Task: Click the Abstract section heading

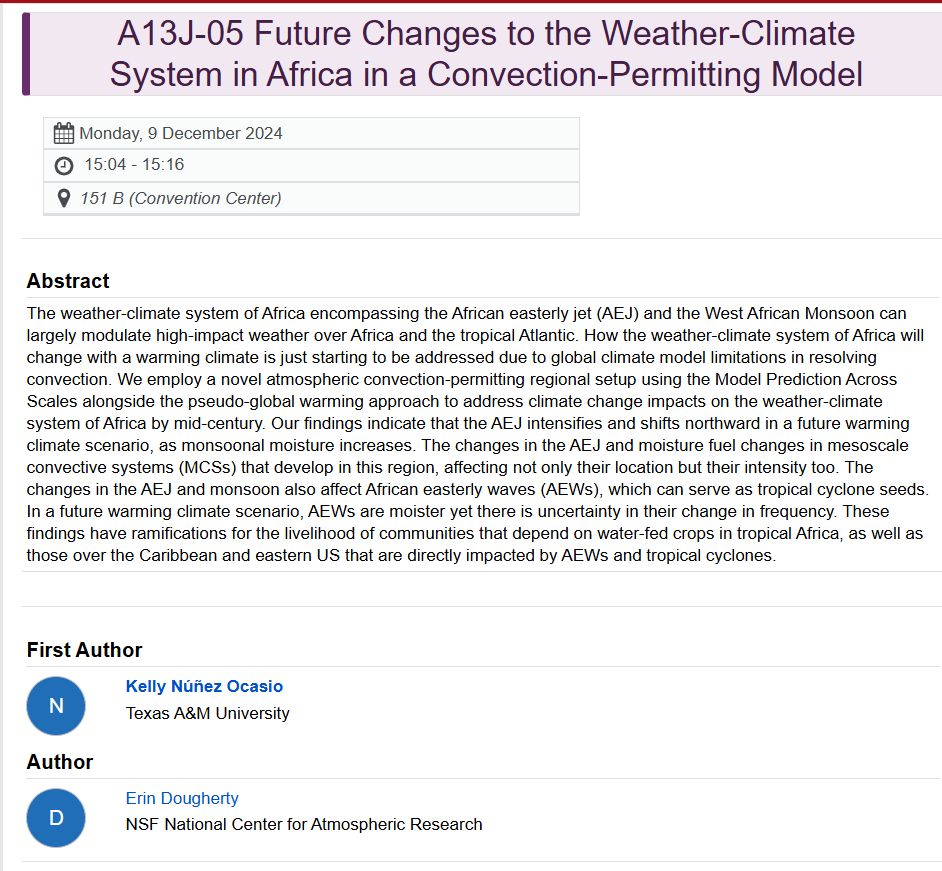Action: [x=68, y=281]
